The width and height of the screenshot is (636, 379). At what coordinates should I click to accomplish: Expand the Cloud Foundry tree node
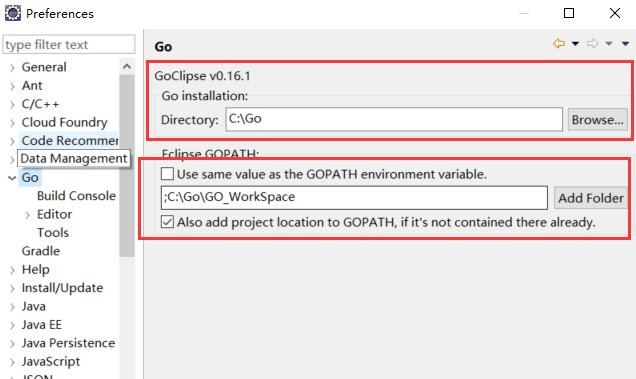(13, 123)
